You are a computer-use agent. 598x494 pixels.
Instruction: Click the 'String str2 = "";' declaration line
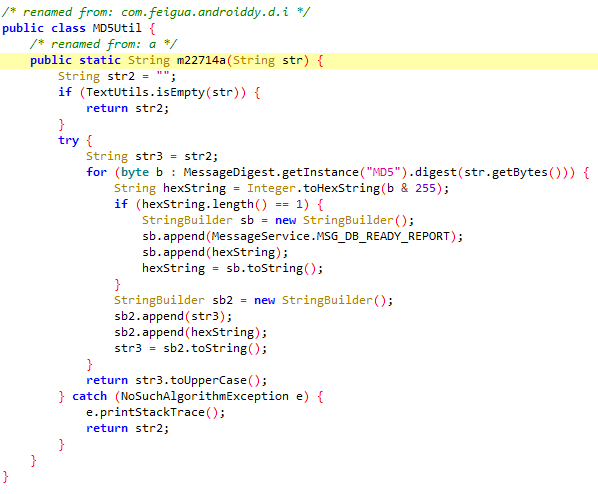point(117,76)
